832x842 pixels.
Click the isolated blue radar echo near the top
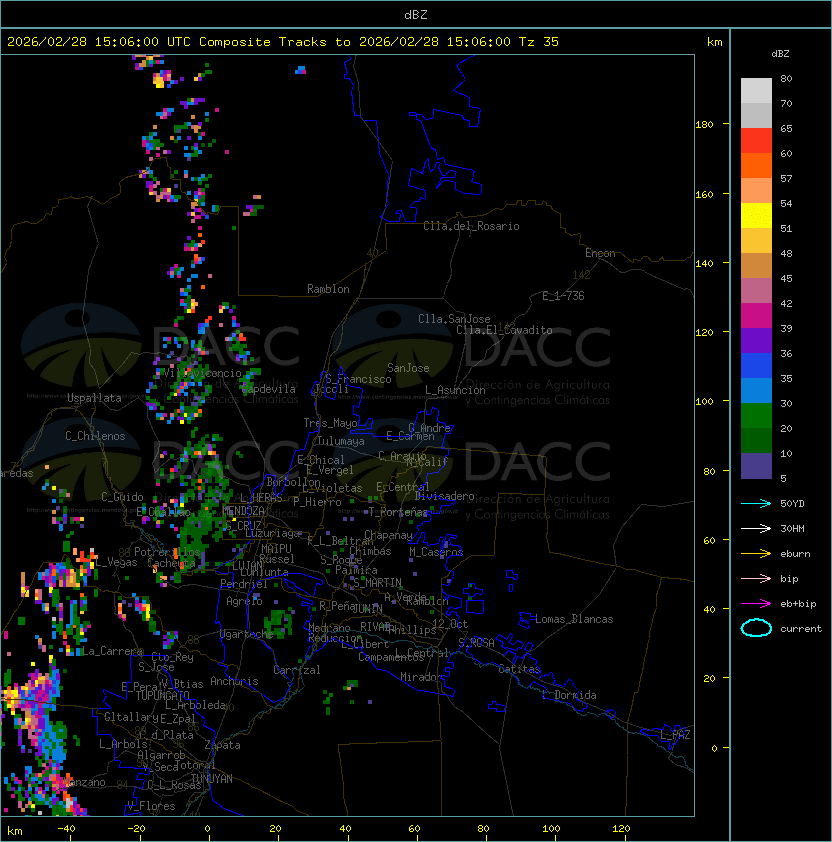click(x=301, y=70)
